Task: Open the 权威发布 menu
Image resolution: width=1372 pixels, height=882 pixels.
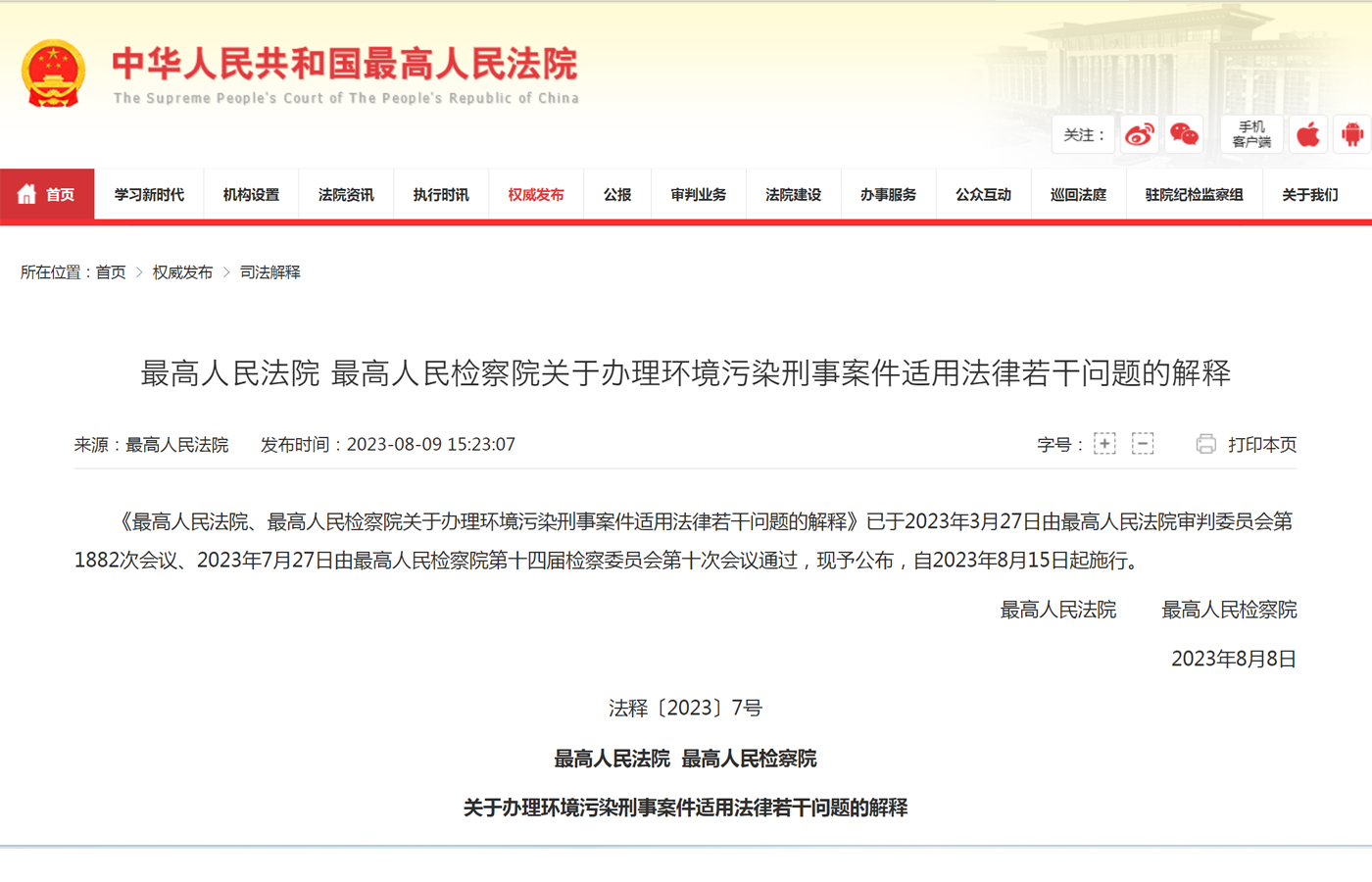Action: pyautogui.click(x=536, y=195)
